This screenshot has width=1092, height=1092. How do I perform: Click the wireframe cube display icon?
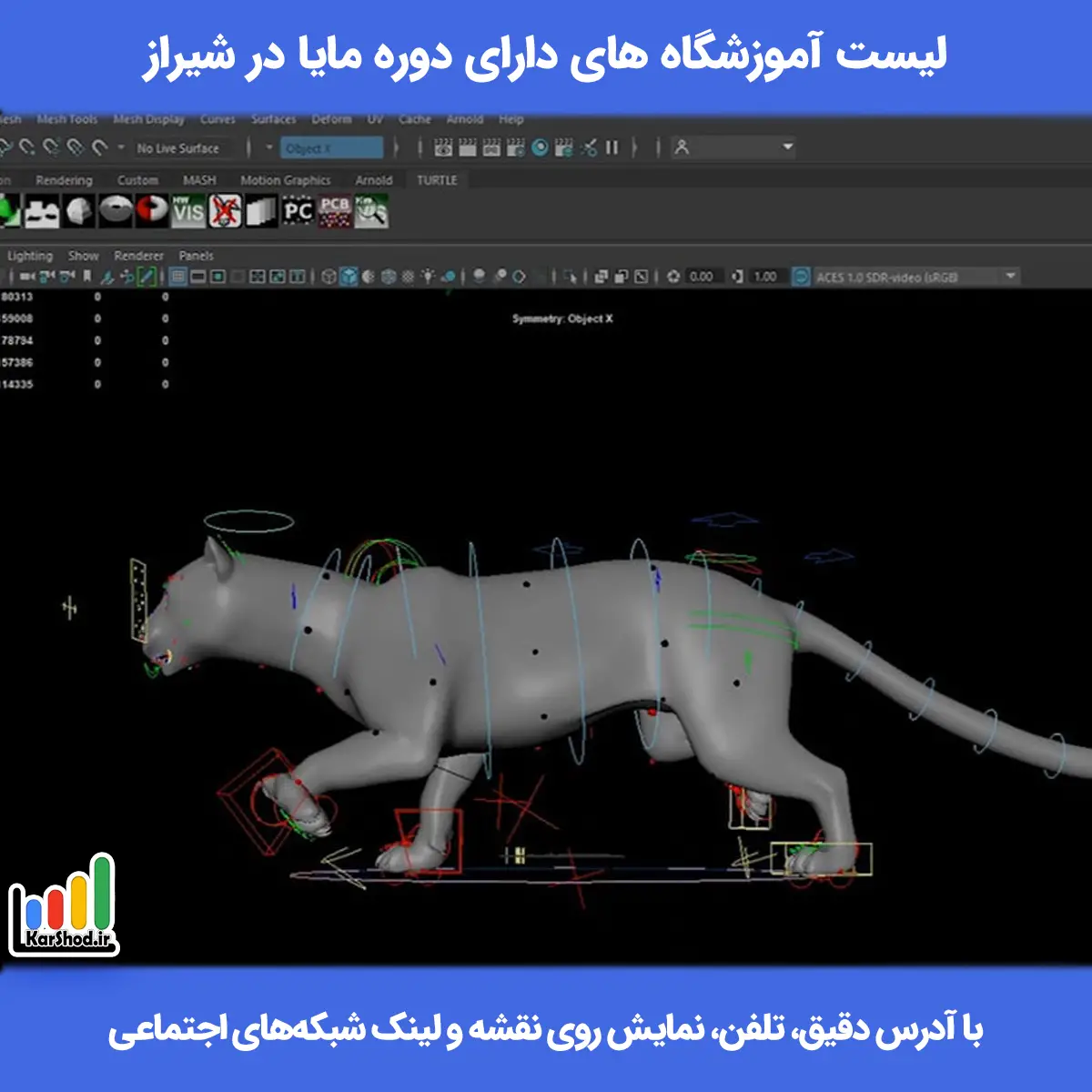[329, 277]
